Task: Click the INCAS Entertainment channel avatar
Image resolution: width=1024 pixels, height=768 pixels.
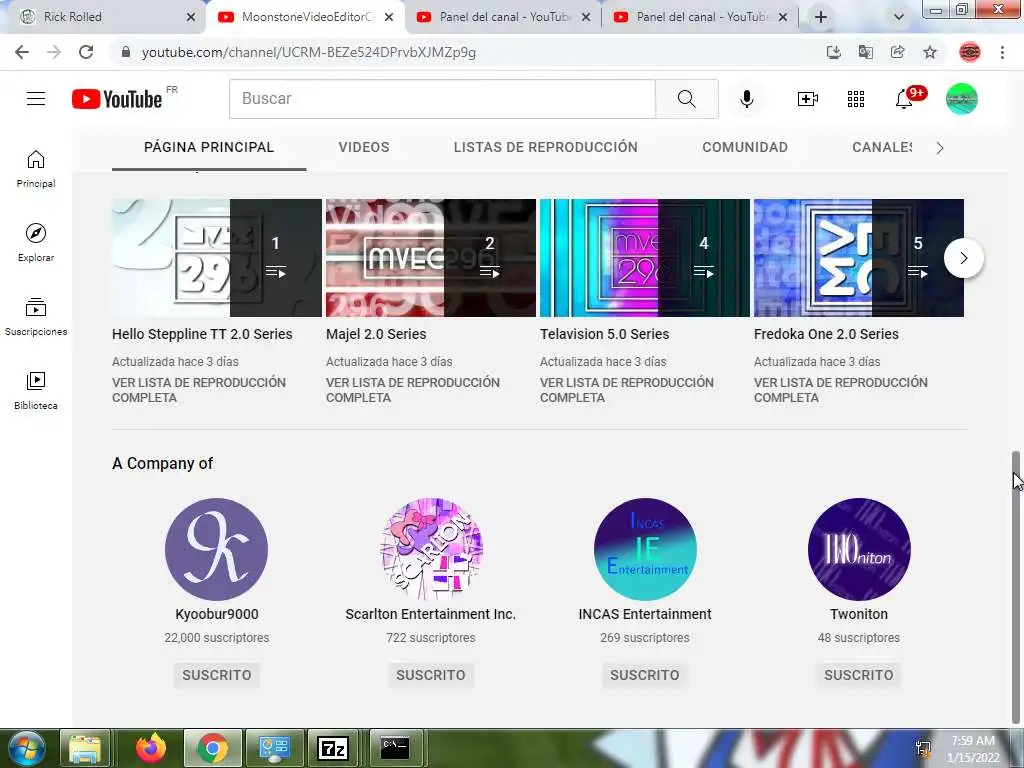Action: pos(645,549)
